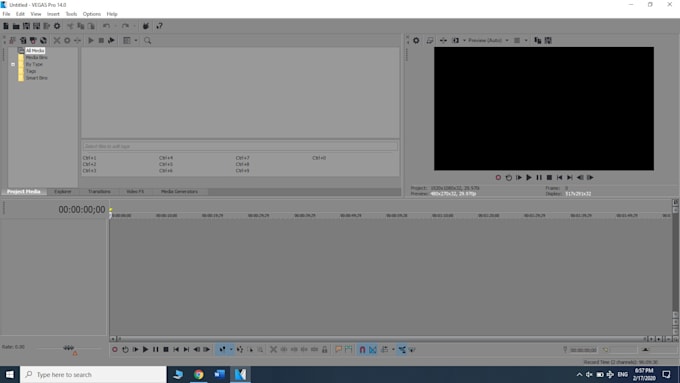Click Stop Preview icon in Project Media toolbar
This screenshot has height=383, width=680.
tap(101, 40)
